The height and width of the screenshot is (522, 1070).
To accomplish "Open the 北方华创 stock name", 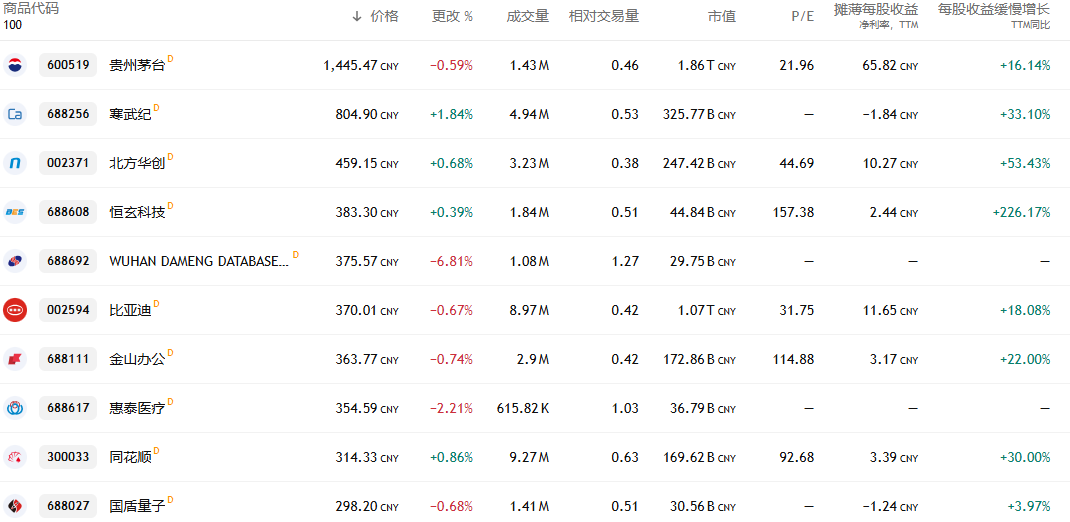I will pyautogui.click(x=137, y=164).
